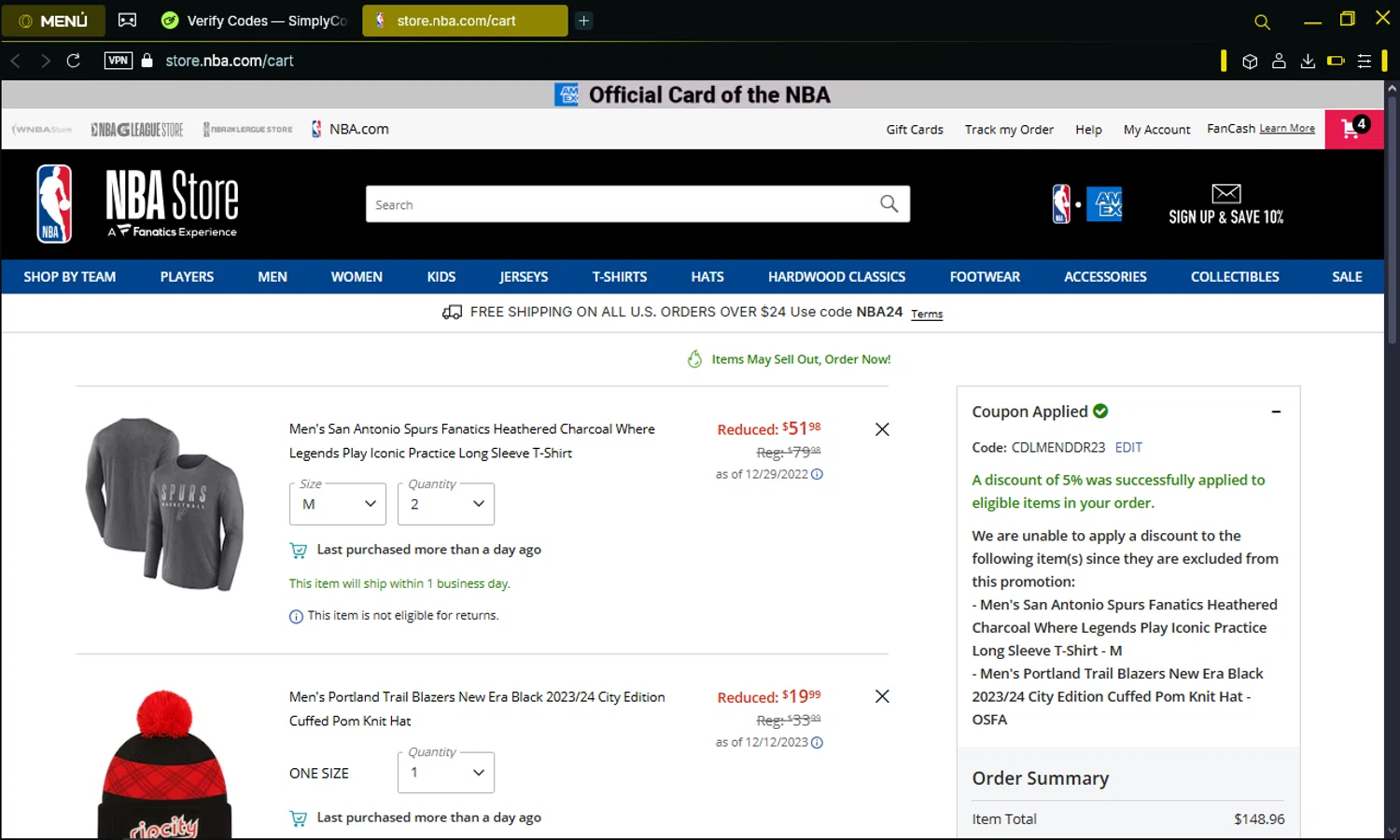Image resolution: width=1400 pixels, height=840 pixels.
Task: Open the red shopping cart icon
Action: [x=1354, y=129]
